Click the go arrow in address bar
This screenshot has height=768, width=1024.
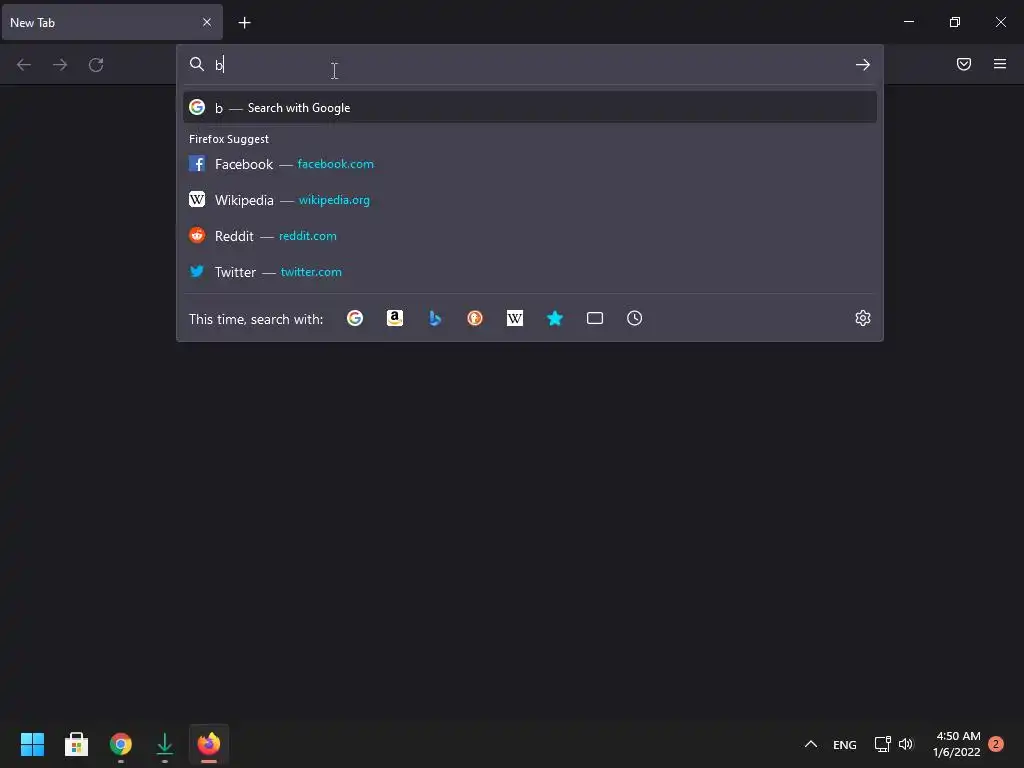click(x=863, y=65)
